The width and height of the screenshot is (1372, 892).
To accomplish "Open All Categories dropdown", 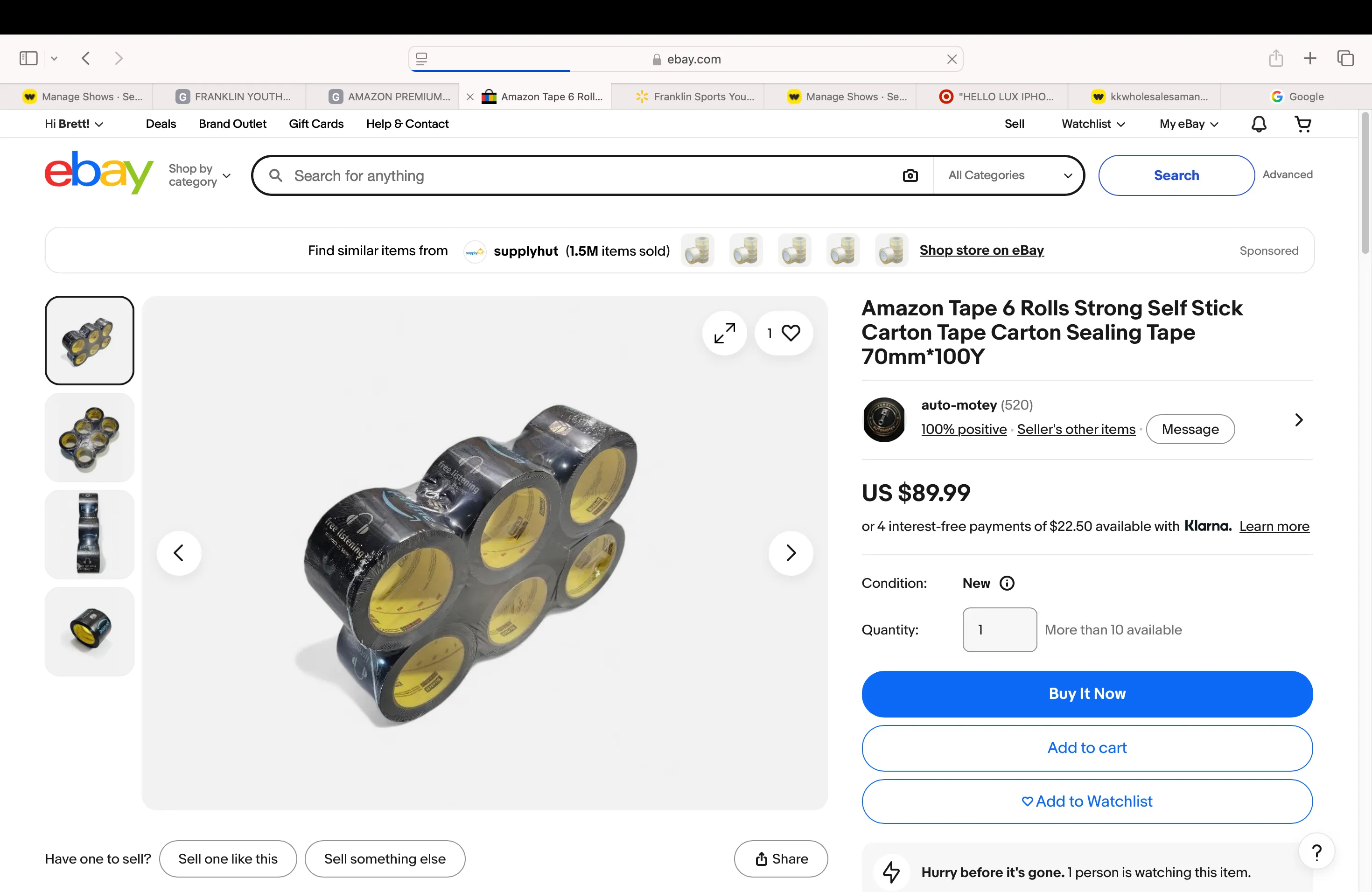I will 1009,175.
